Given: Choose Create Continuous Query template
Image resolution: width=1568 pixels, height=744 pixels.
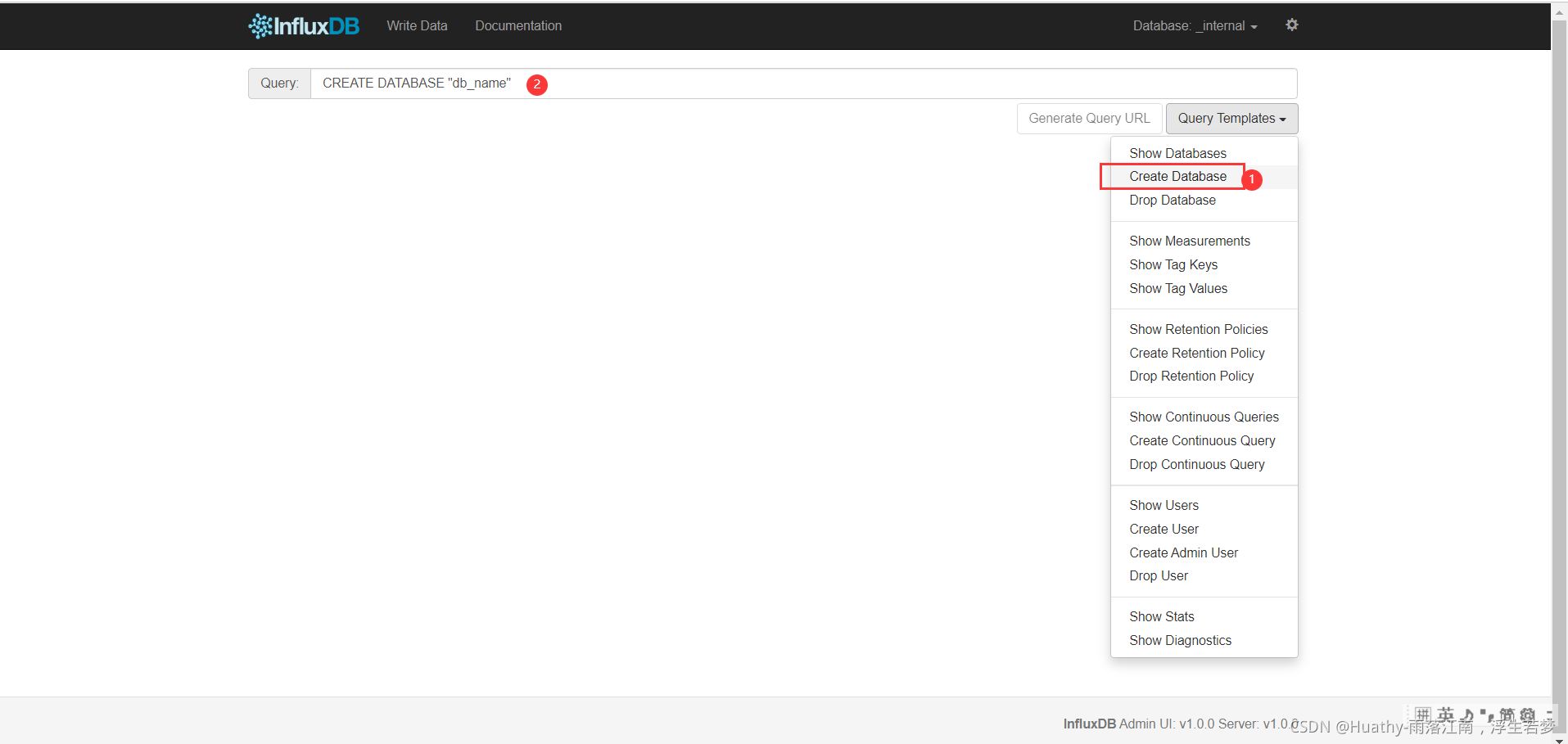Looking at the screenshot, I should pos(1204,440).
